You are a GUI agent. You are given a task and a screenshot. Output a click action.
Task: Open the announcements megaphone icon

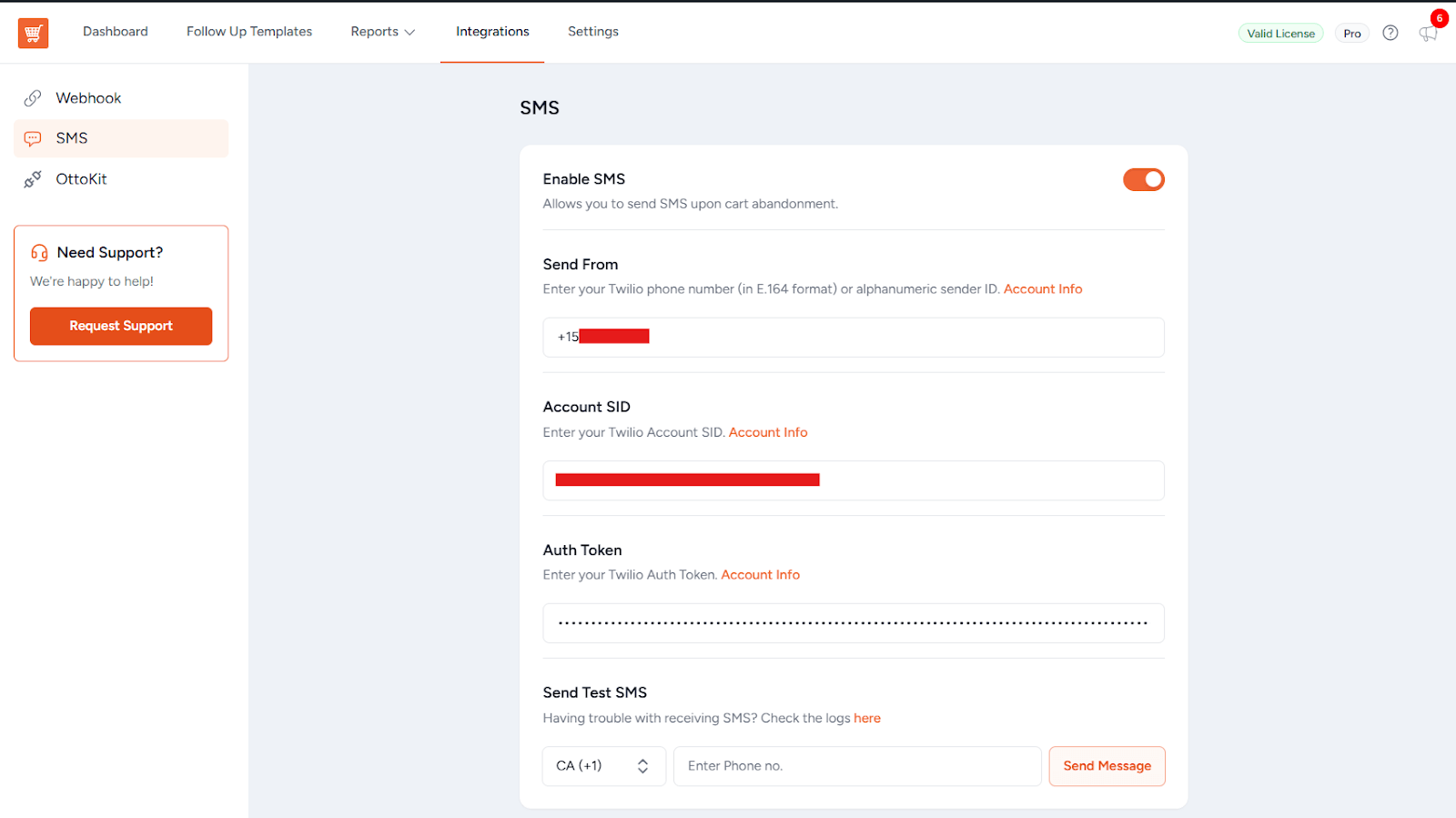[1428, 34]
